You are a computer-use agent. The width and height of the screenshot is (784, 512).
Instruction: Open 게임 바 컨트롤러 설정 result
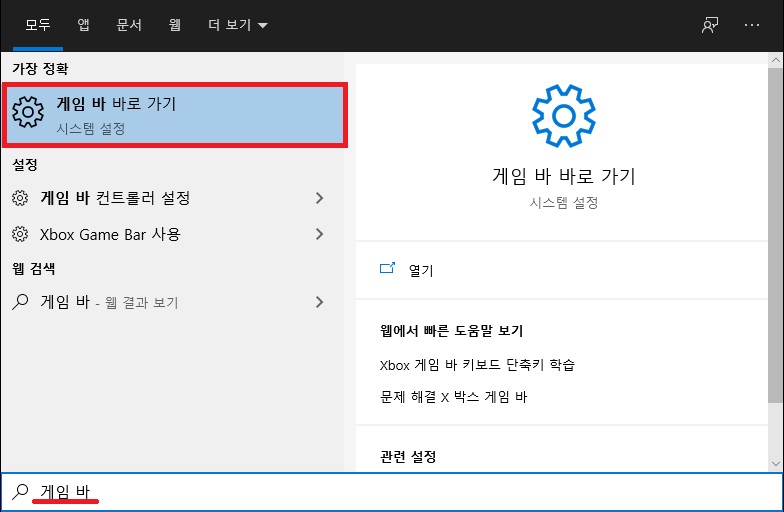pyautogui.click(x=172, y=198)
